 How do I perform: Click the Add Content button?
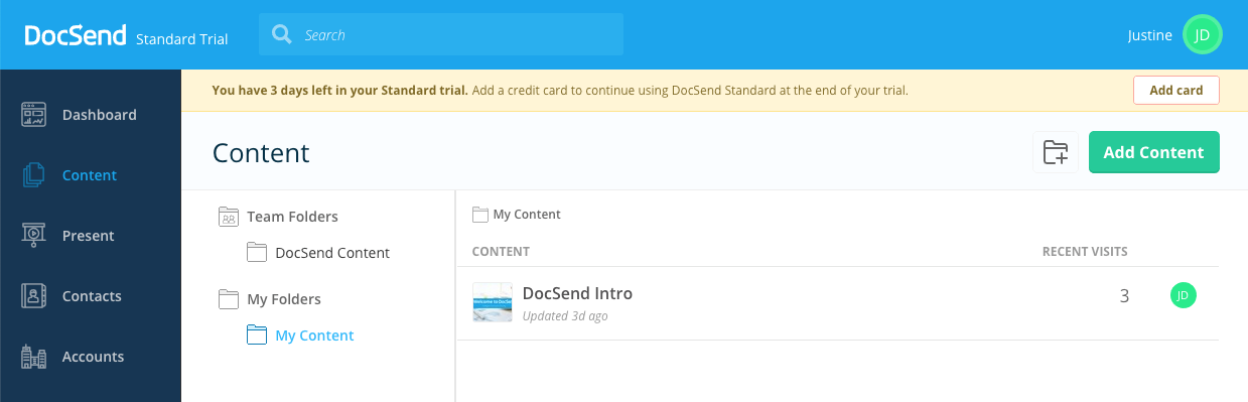click(1154, 152)
